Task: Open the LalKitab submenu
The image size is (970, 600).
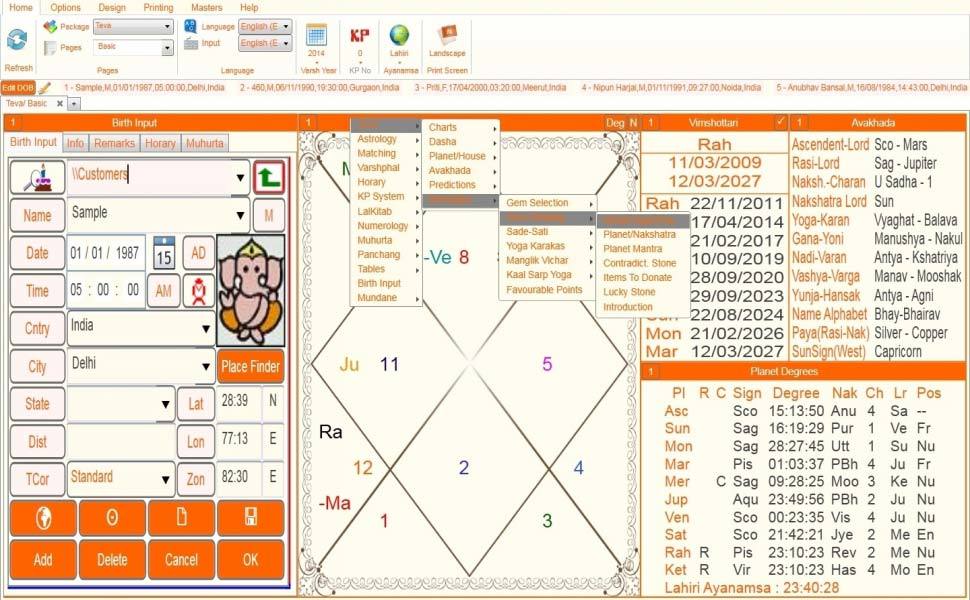Action: pyautogui.click(x=385, y=211)
